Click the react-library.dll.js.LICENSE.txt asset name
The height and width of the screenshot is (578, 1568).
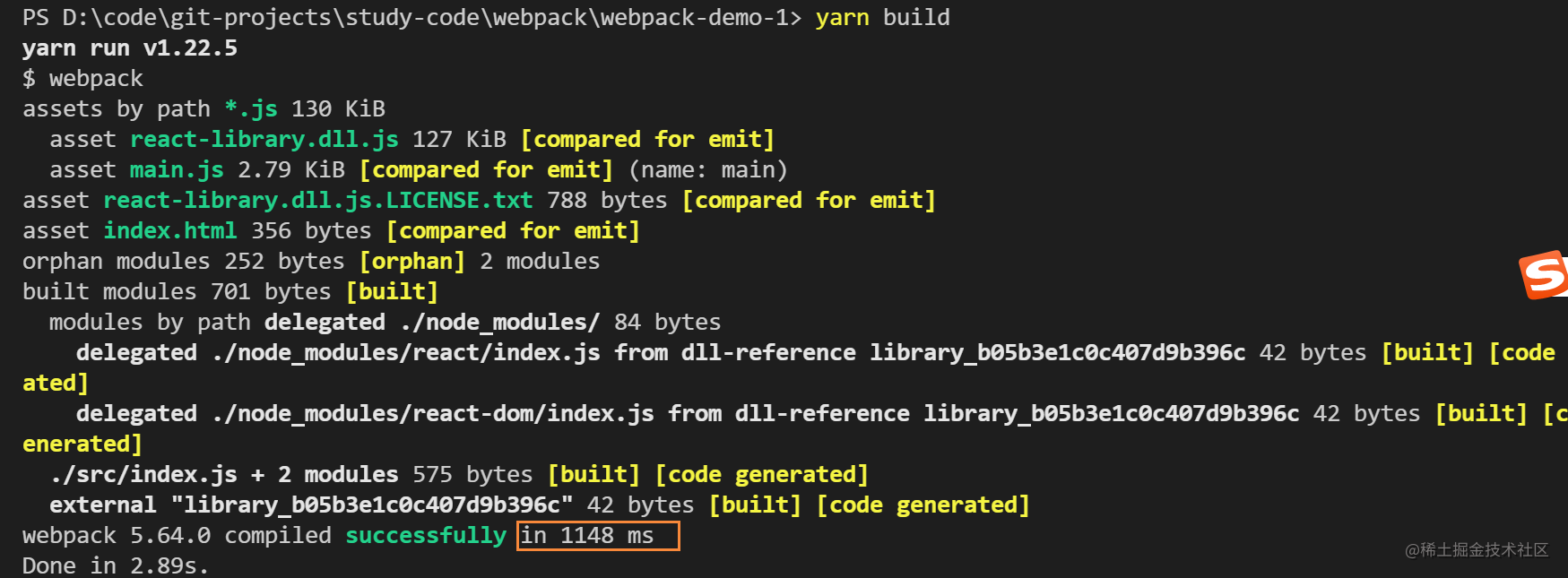[318, 201]
